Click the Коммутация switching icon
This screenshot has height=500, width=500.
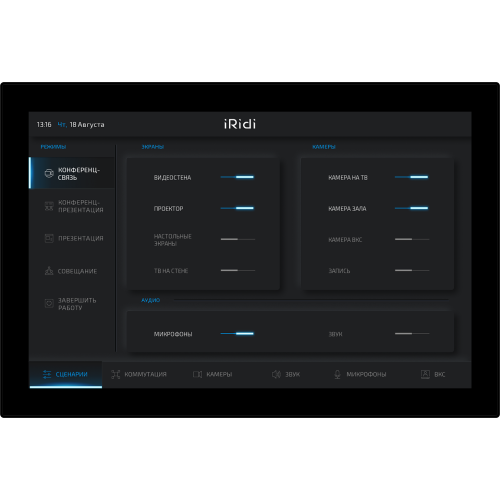[x=116, y=374]
